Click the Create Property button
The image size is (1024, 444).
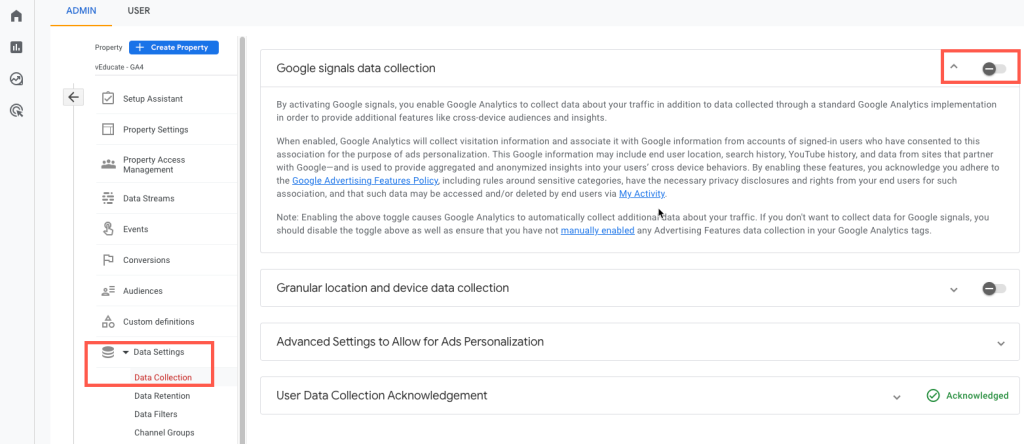pyautogui.click(x=174, y=47)
